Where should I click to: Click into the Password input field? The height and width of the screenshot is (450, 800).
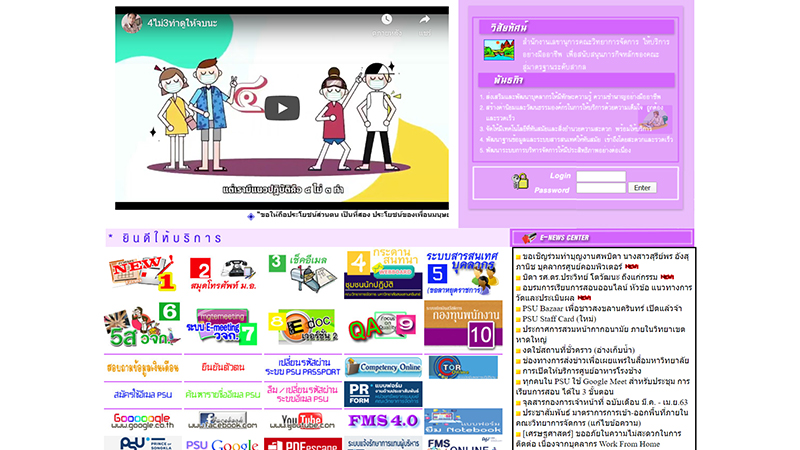coord(601,188)
